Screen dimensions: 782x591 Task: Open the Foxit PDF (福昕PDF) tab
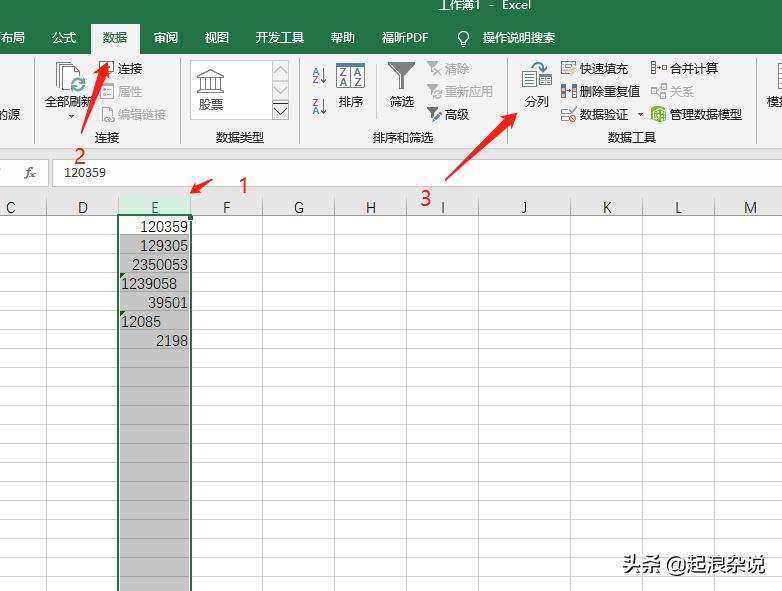click(x=405, y=38)
